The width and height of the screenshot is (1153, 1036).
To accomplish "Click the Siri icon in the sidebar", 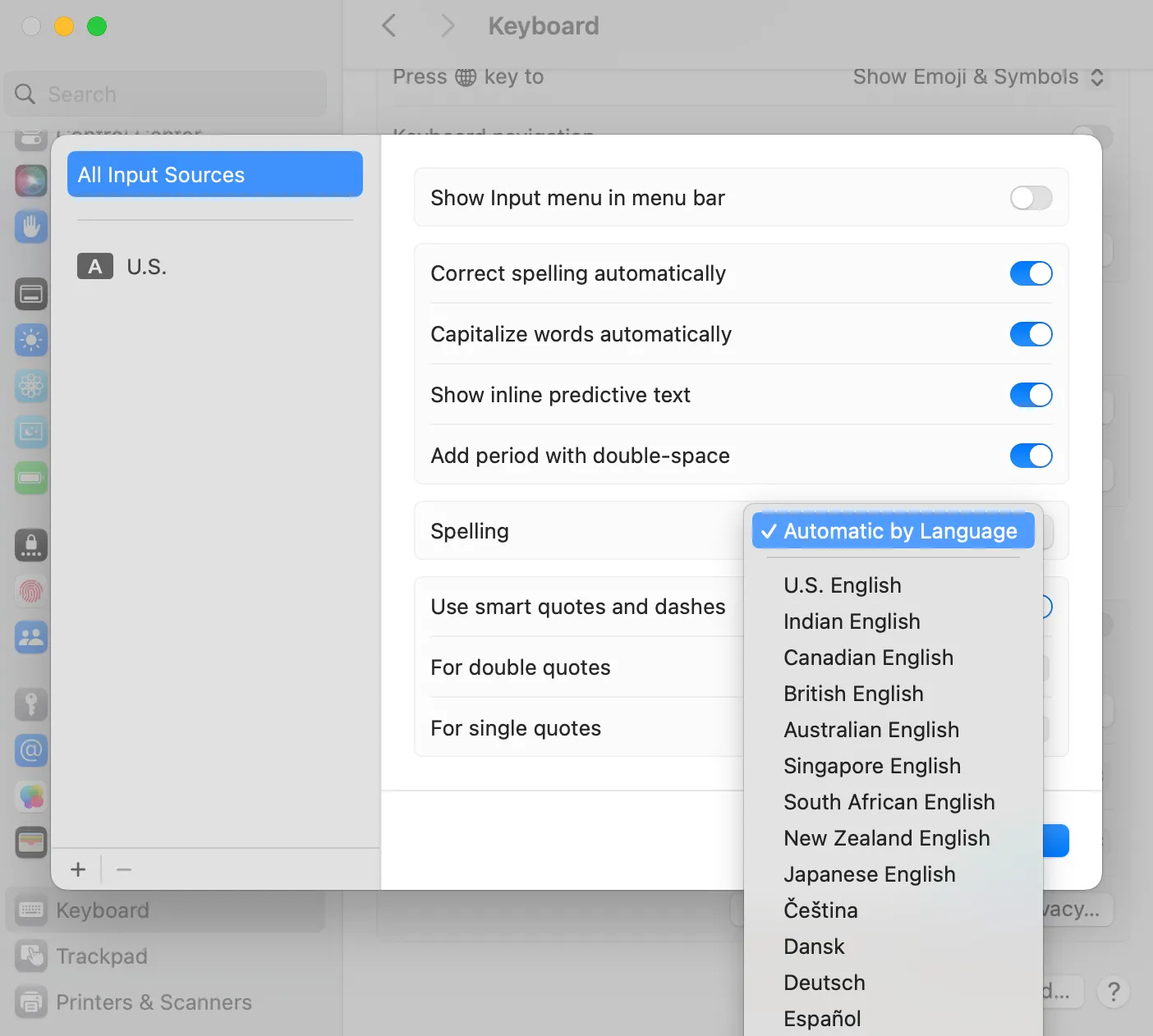I will [31, 181].
